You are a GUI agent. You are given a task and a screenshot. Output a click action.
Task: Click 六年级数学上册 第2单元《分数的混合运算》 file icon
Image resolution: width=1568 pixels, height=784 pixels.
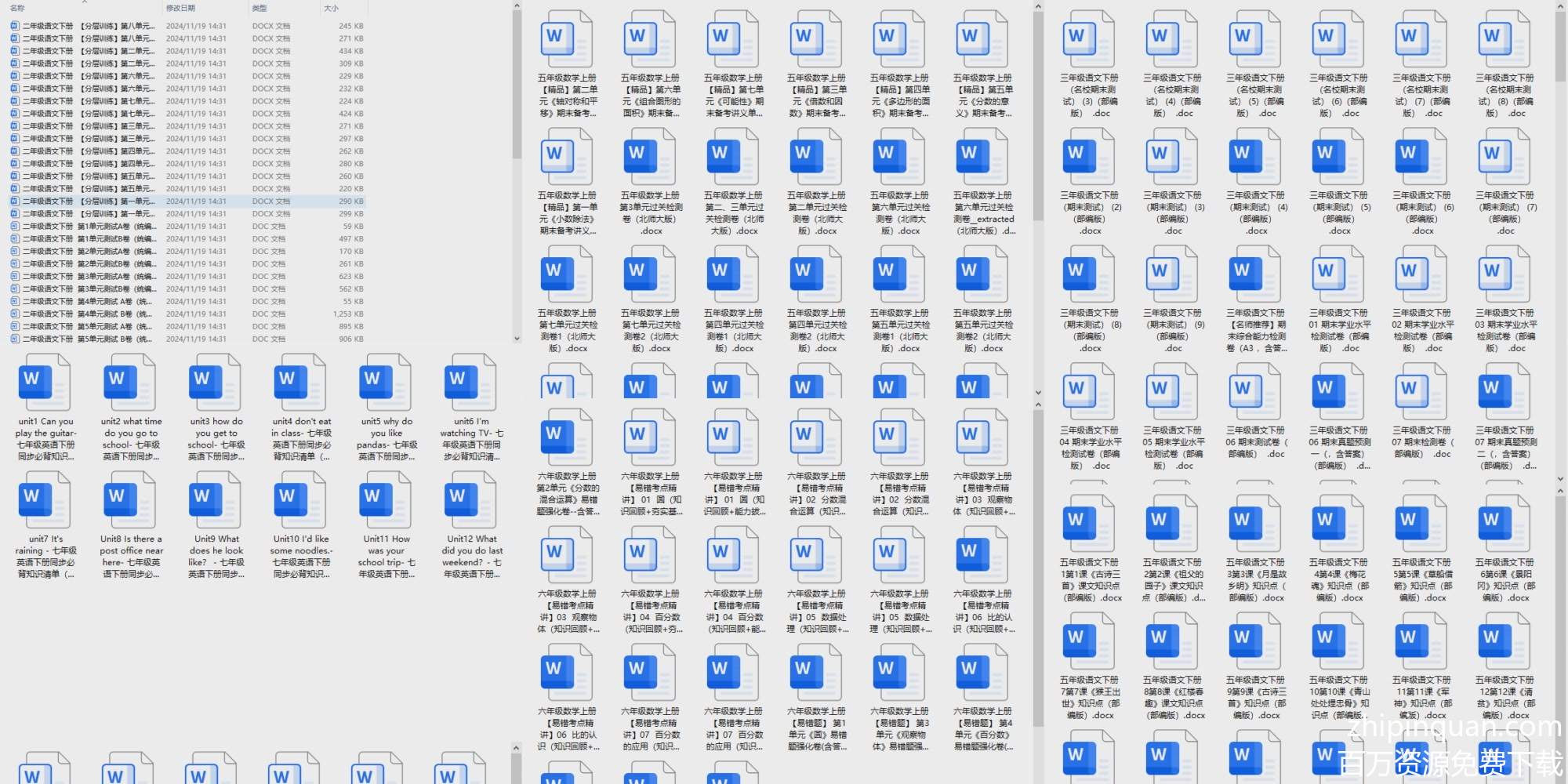[x=568, y=437]
